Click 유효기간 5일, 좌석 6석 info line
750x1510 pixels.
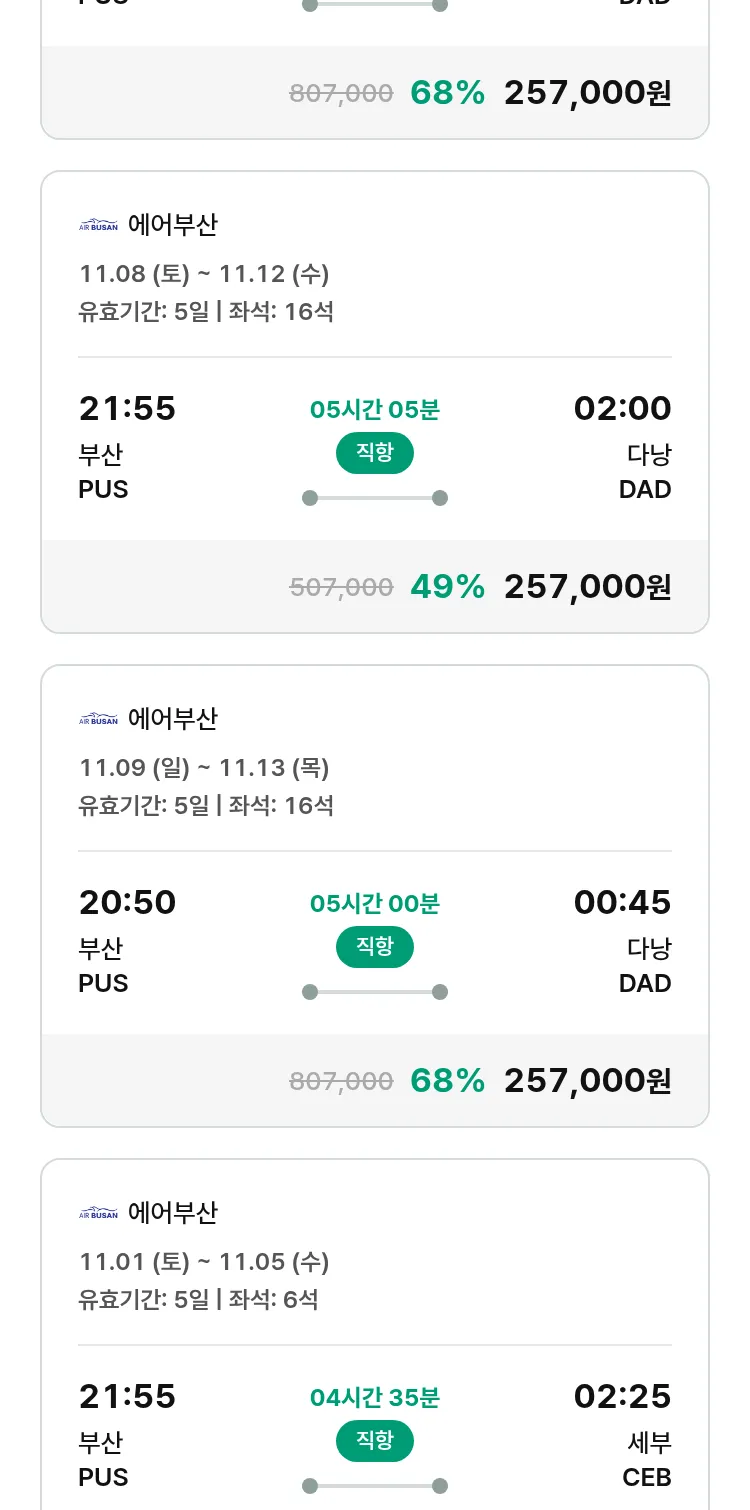pyautogui.click(x=198, y=1300)
